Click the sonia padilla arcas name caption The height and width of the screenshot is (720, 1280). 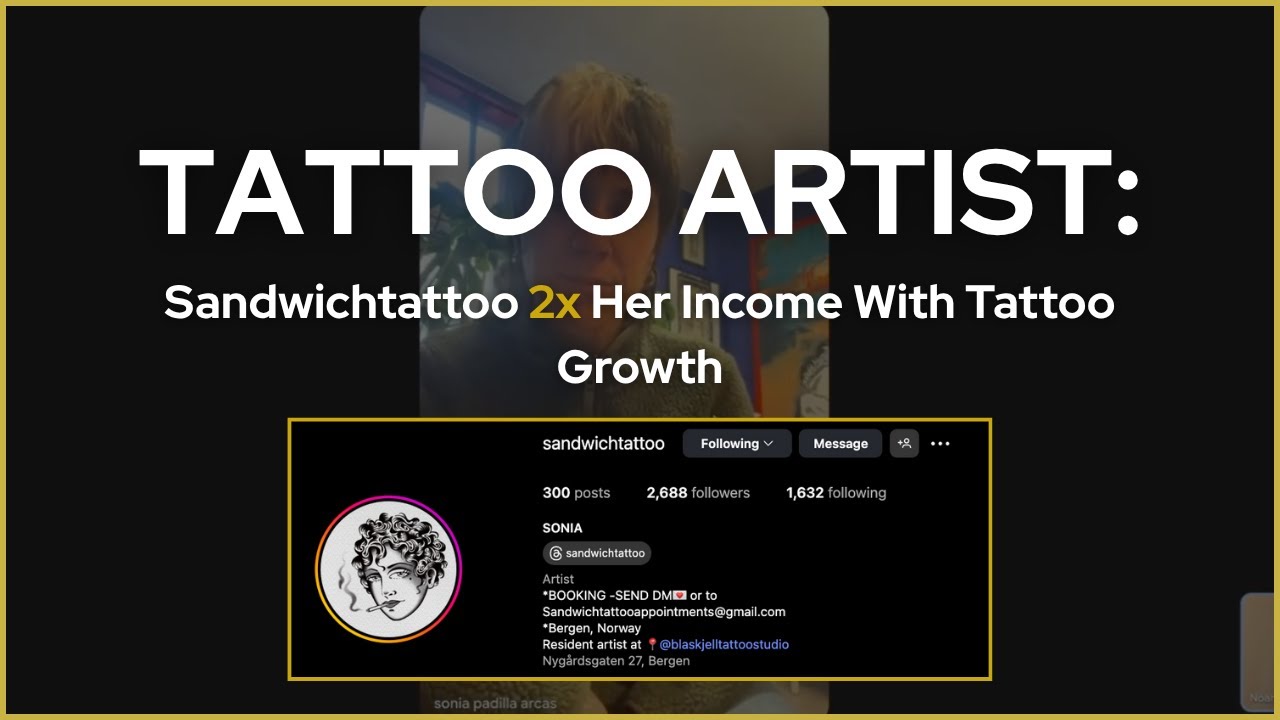495,703
